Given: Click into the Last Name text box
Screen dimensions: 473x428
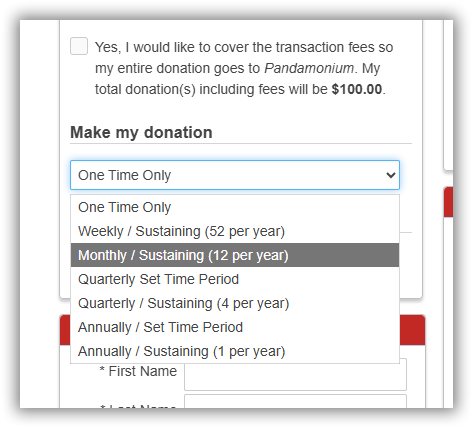Looking at the screenshot, I should coord(295,401).
